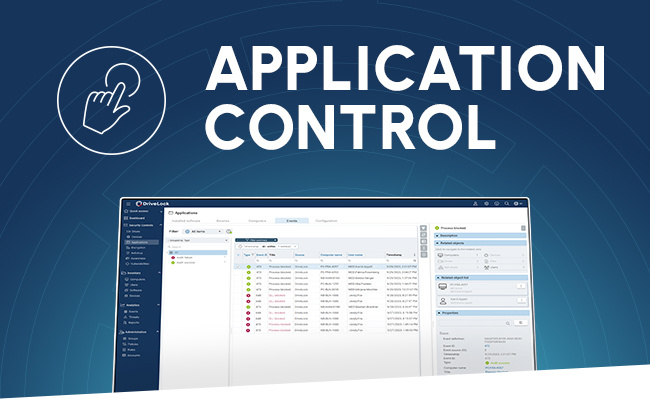Viewport: 650px width, 400px height.
Task: Click the group search field
Action: point(198,247)
